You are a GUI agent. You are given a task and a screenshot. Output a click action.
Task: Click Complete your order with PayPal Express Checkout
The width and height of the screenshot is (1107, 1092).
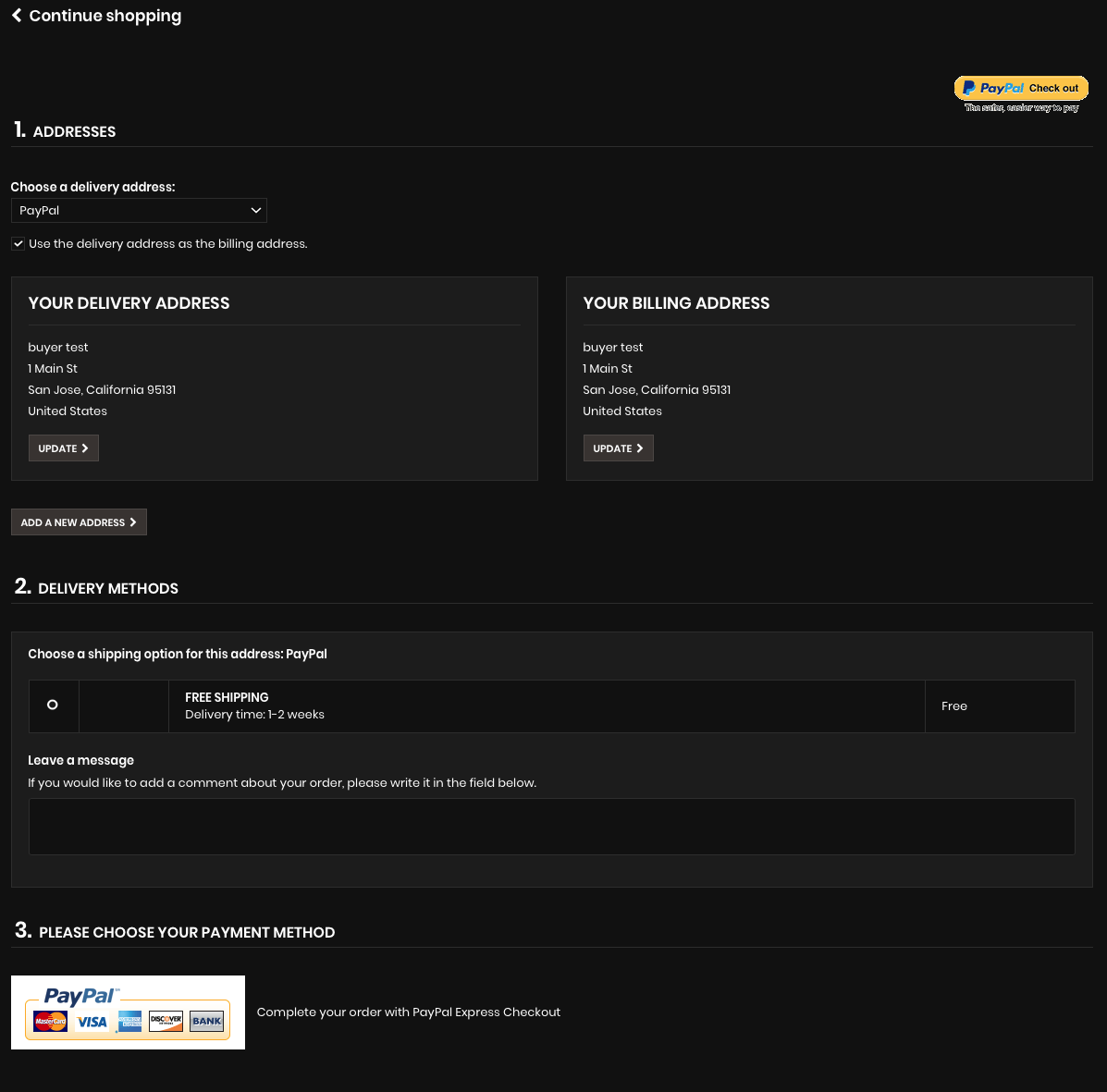409,1012
